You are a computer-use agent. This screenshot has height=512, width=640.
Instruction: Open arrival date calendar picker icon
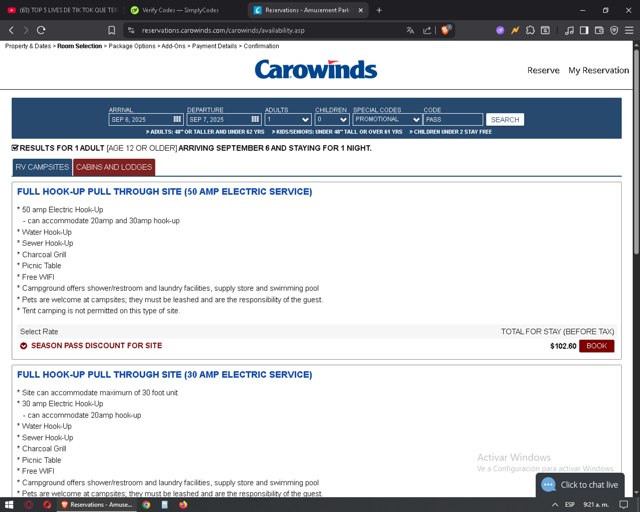(x=177, y=119)
